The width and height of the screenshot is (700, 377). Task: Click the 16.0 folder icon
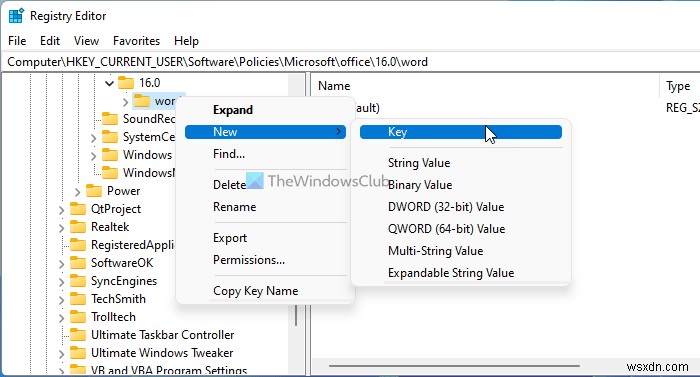coord(126,83)
